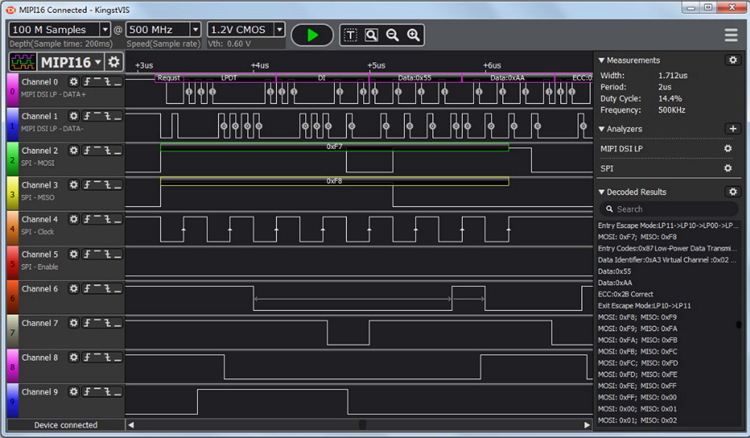Click the zoom out magnifier icon
Viewport: 750px width, 438px height.
pyautogui.click(x=392, y=34)
